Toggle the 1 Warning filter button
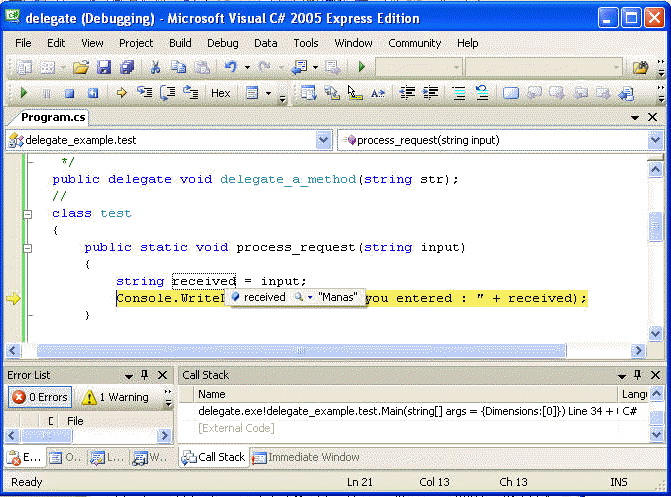 tap(115, 397)
